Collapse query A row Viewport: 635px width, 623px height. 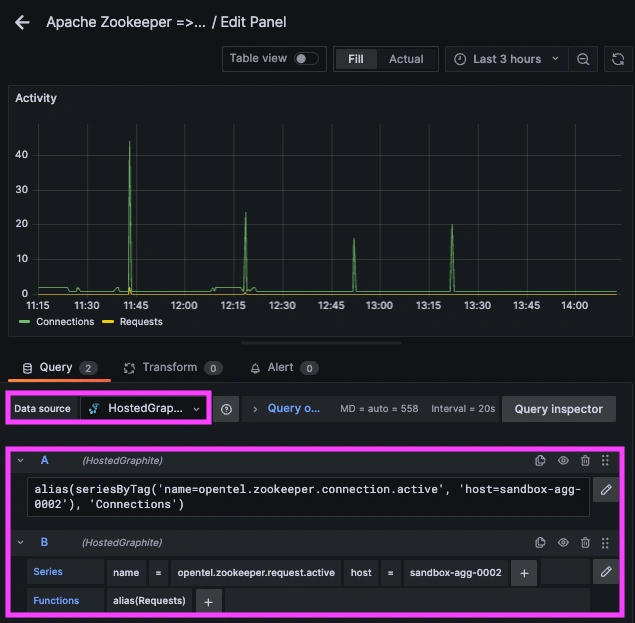click(20, 461)
